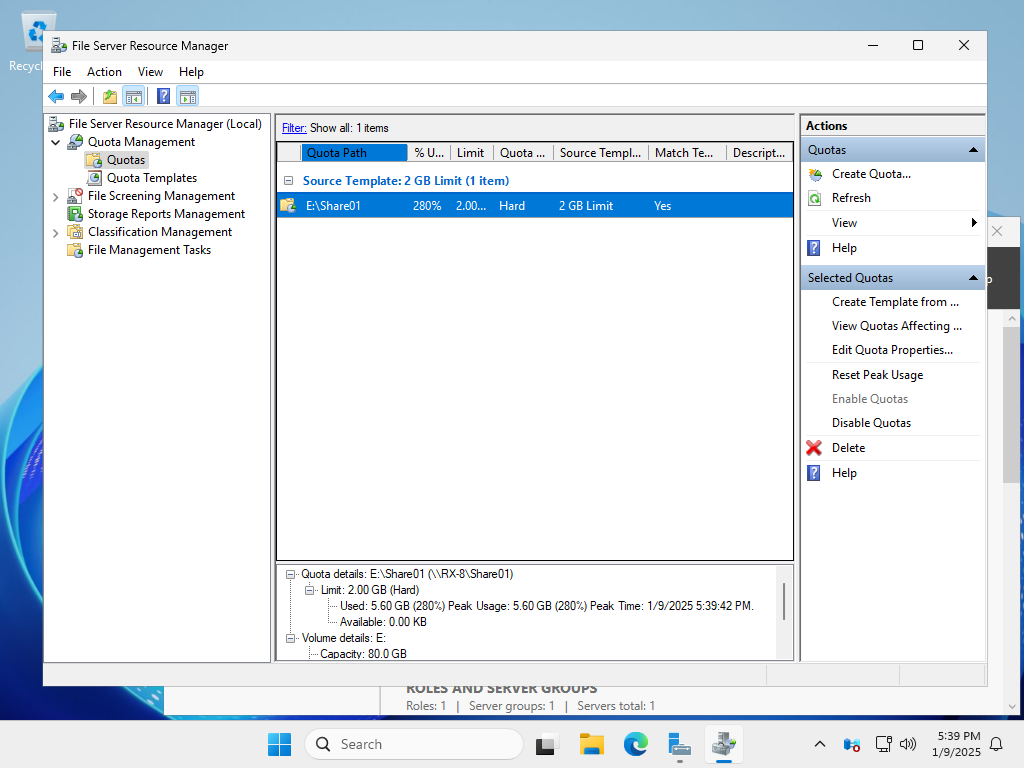Click Delete with the red X icon
The image size is (1024, 768).
tap(848, 448)
